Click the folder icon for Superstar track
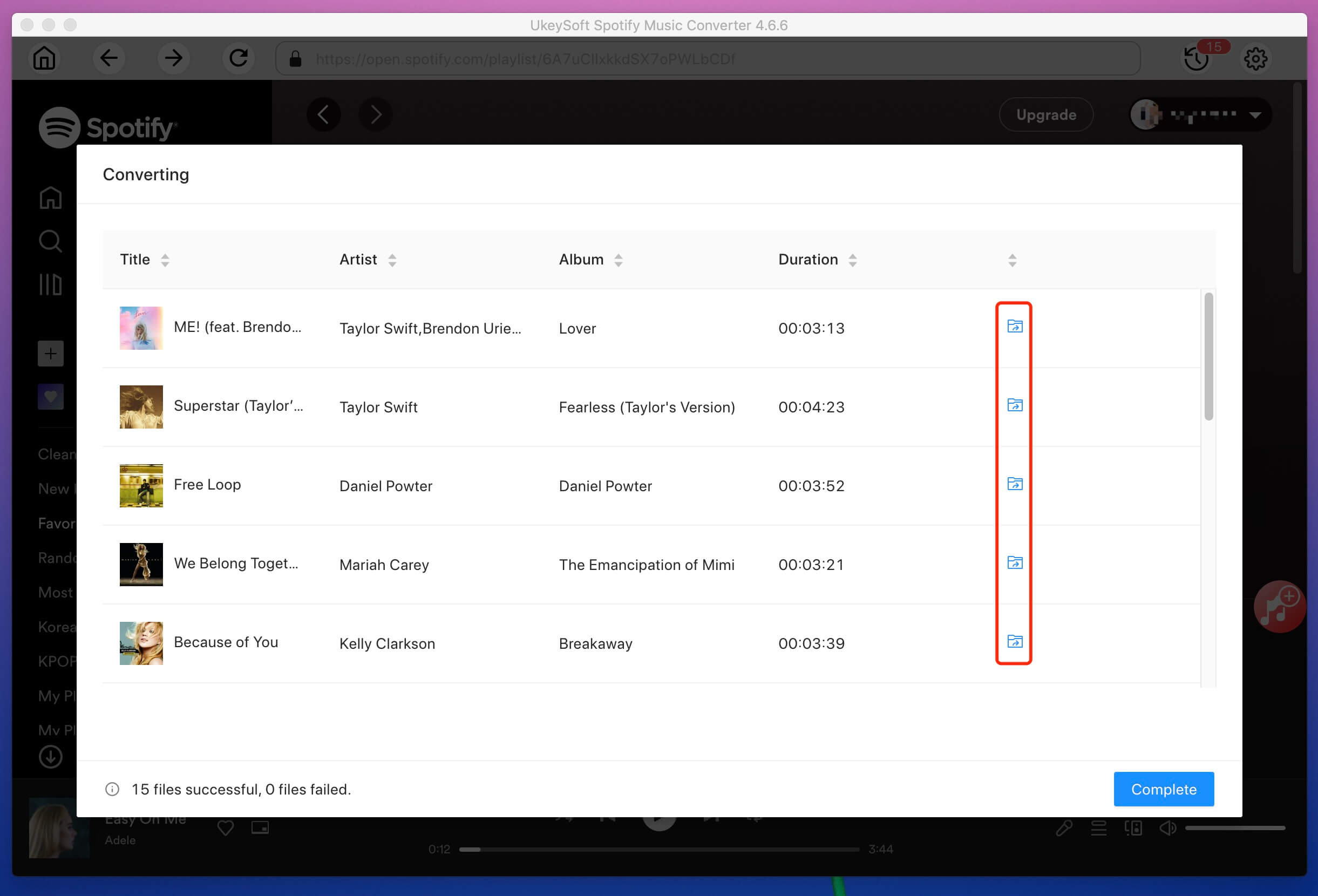The height and width of the screenshot is (896, 1318). tap(1014, 405)
